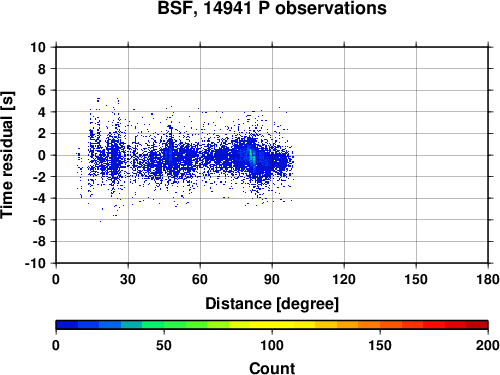Click the y-axis tick label '-6'
The height and width of the screenshot is (375, 500).
39,220
